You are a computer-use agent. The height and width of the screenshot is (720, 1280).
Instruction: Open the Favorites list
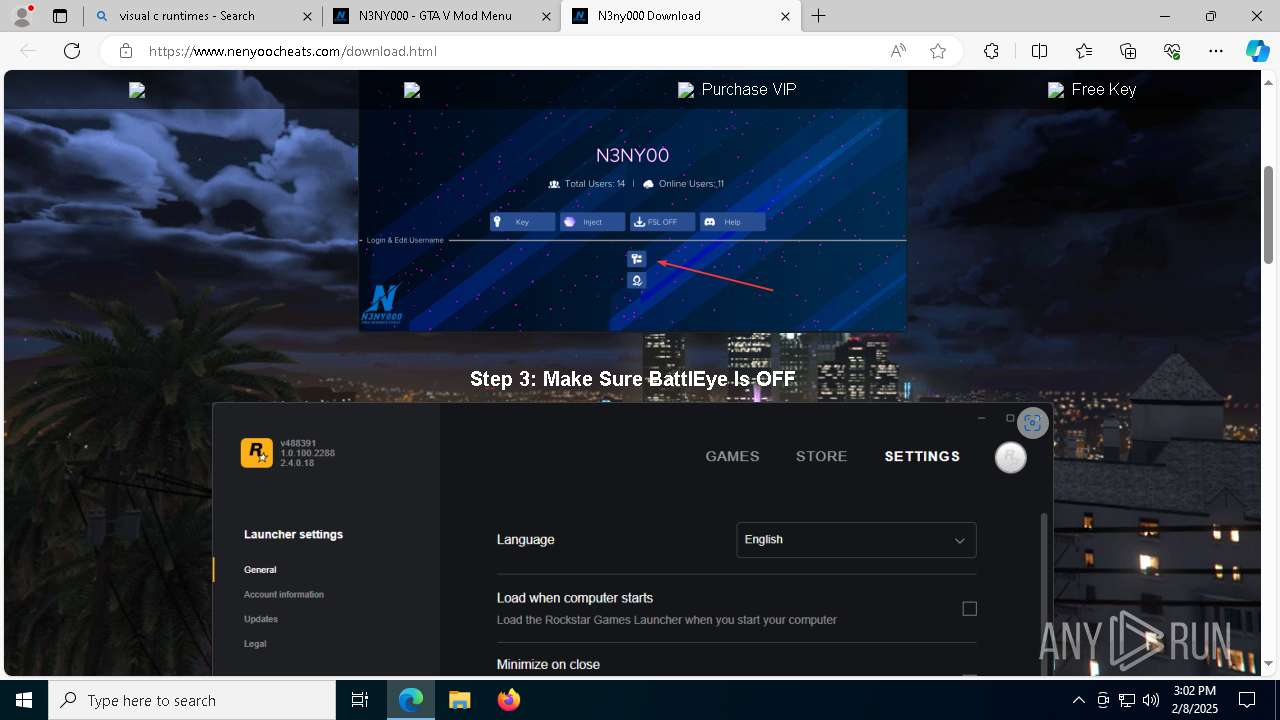pos(1084,51)
